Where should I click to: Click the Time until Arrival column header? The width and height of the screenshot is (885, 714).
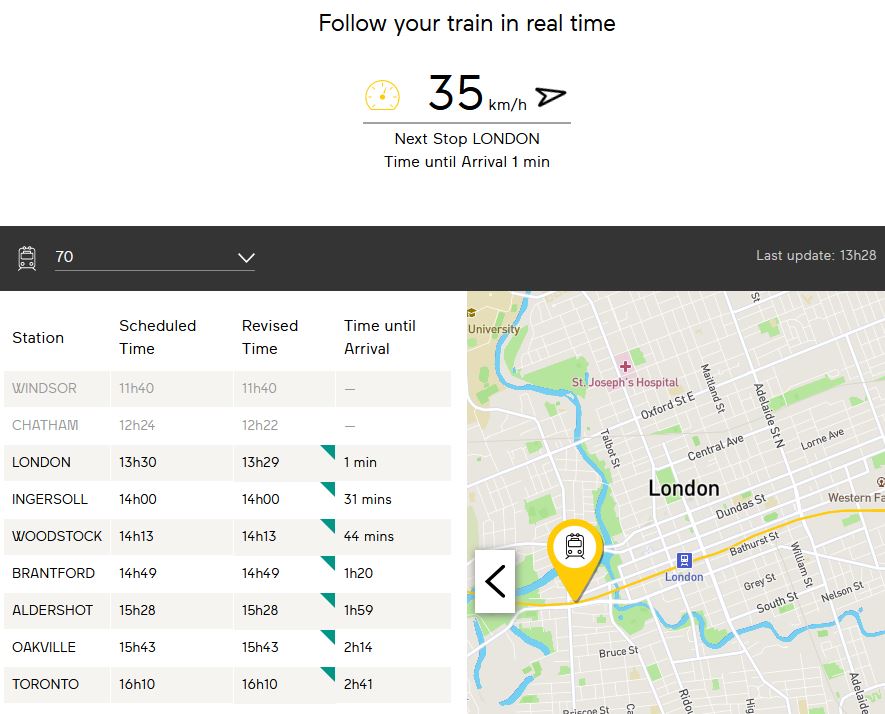coord(380,337)
